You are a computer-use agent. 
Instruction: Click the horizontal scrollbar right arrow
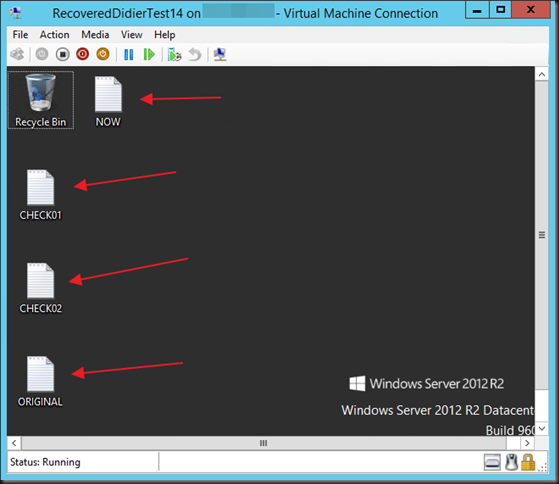[x=527, y=443]
